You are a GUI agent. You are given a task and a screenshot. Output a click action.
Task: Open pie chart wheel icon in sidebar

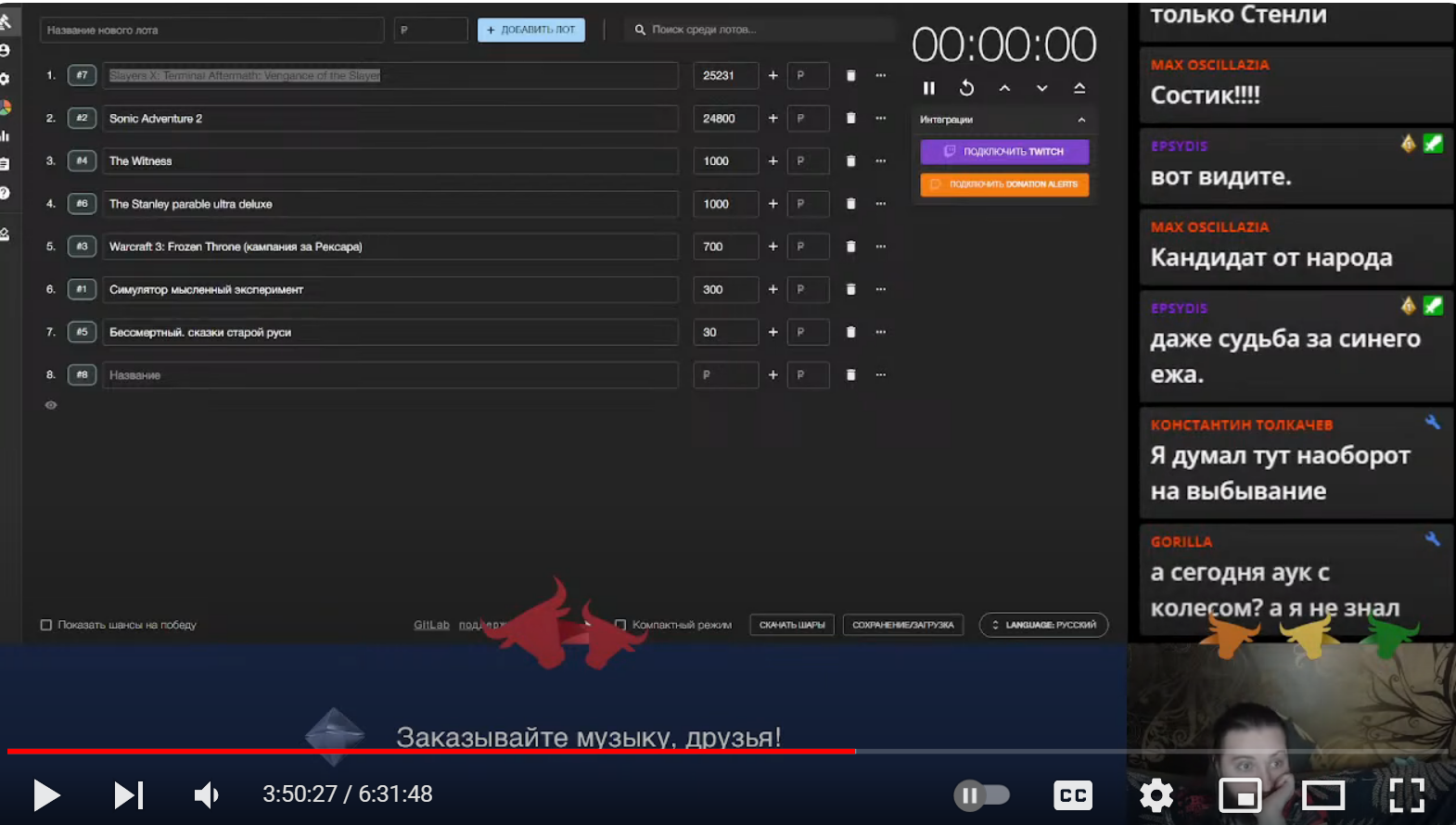tap(6, 108)
